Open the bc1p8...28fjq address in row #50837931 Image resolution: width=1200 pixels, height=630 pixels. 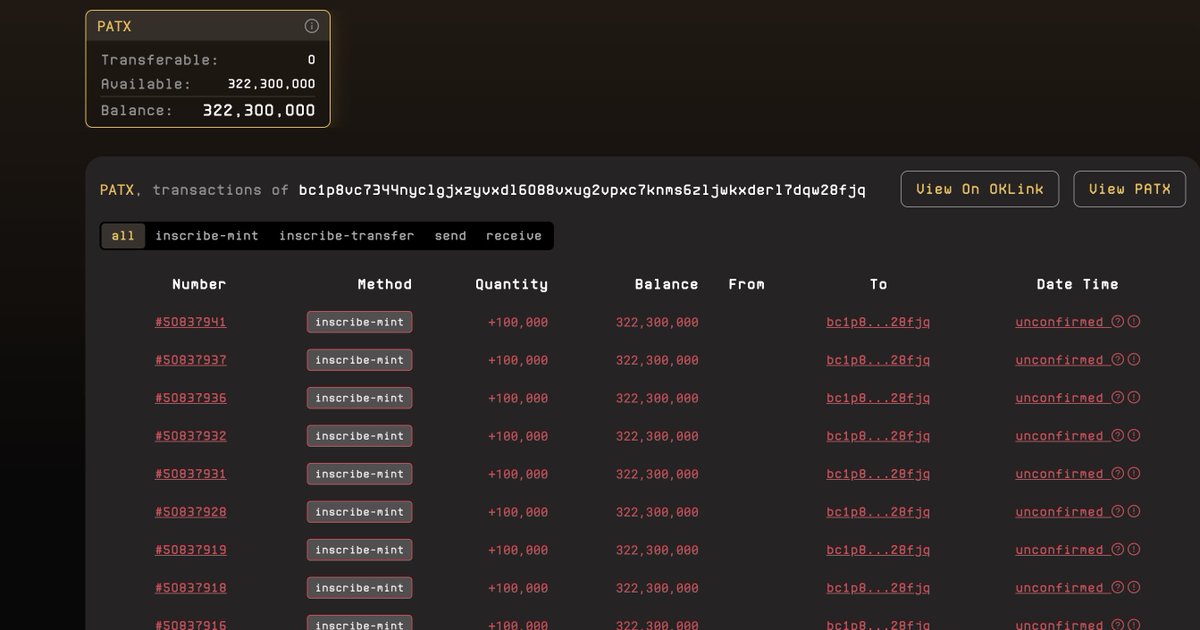point(878,474)
